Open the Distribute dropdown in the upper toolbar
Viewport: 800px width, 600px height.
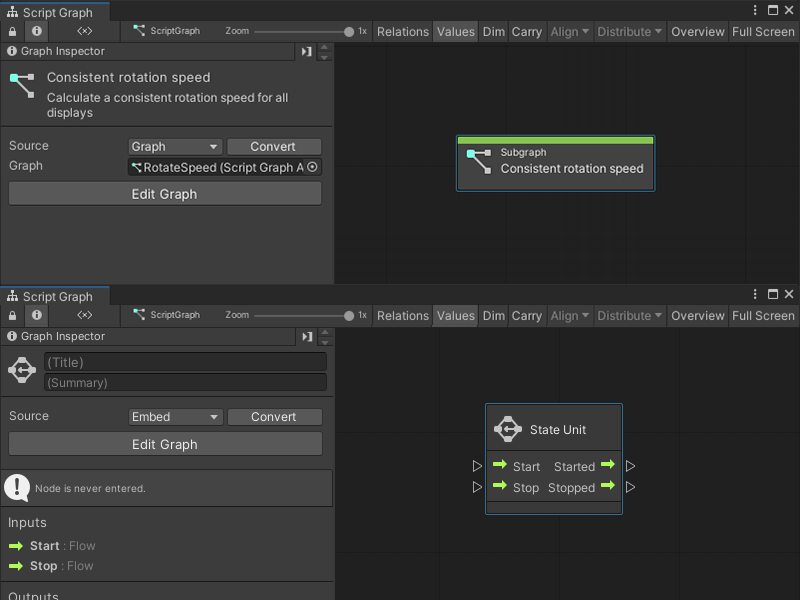[630, 32]
